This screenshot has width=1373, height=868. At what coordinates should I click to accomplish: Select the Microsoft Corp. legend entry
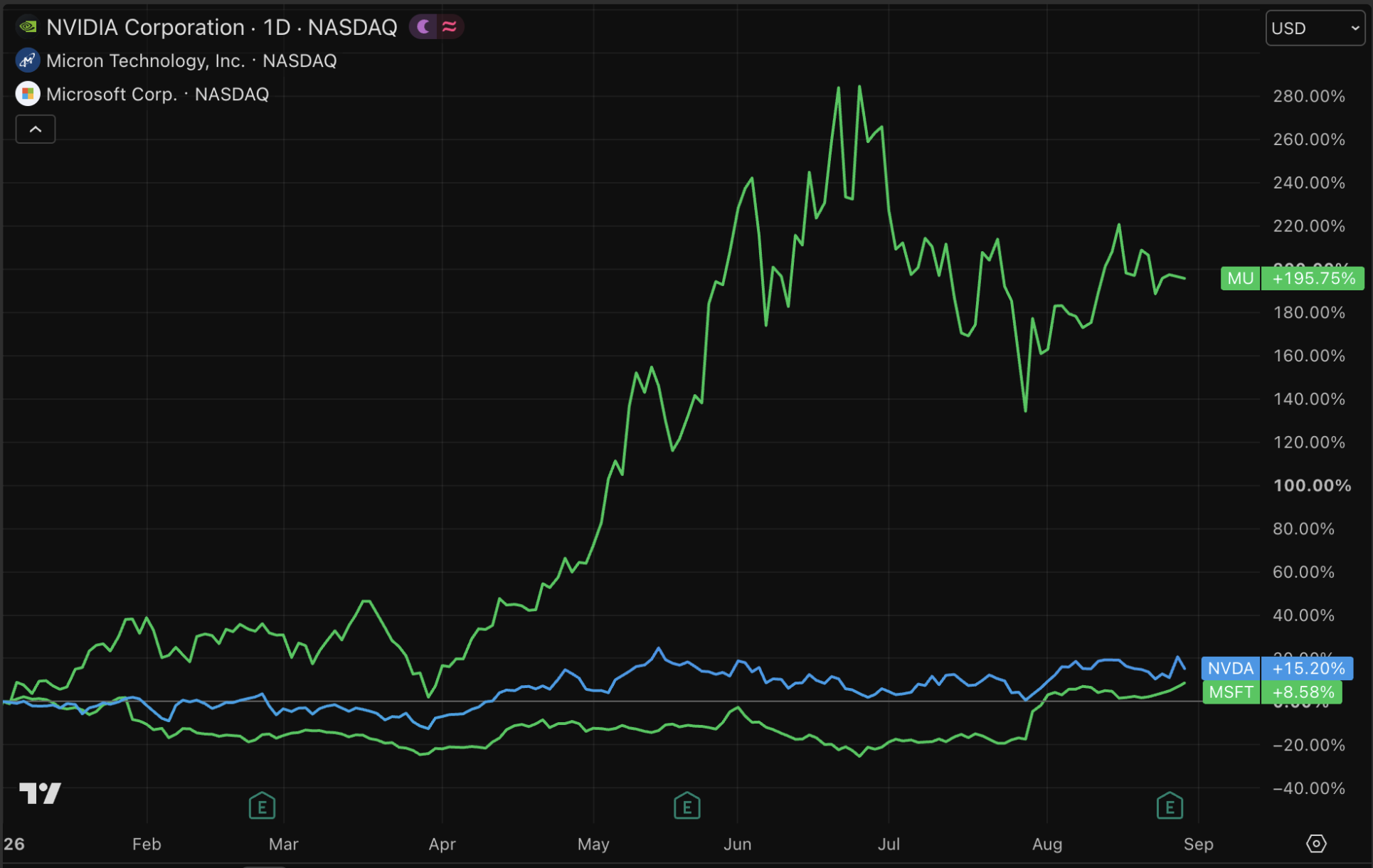coord(157,94)
